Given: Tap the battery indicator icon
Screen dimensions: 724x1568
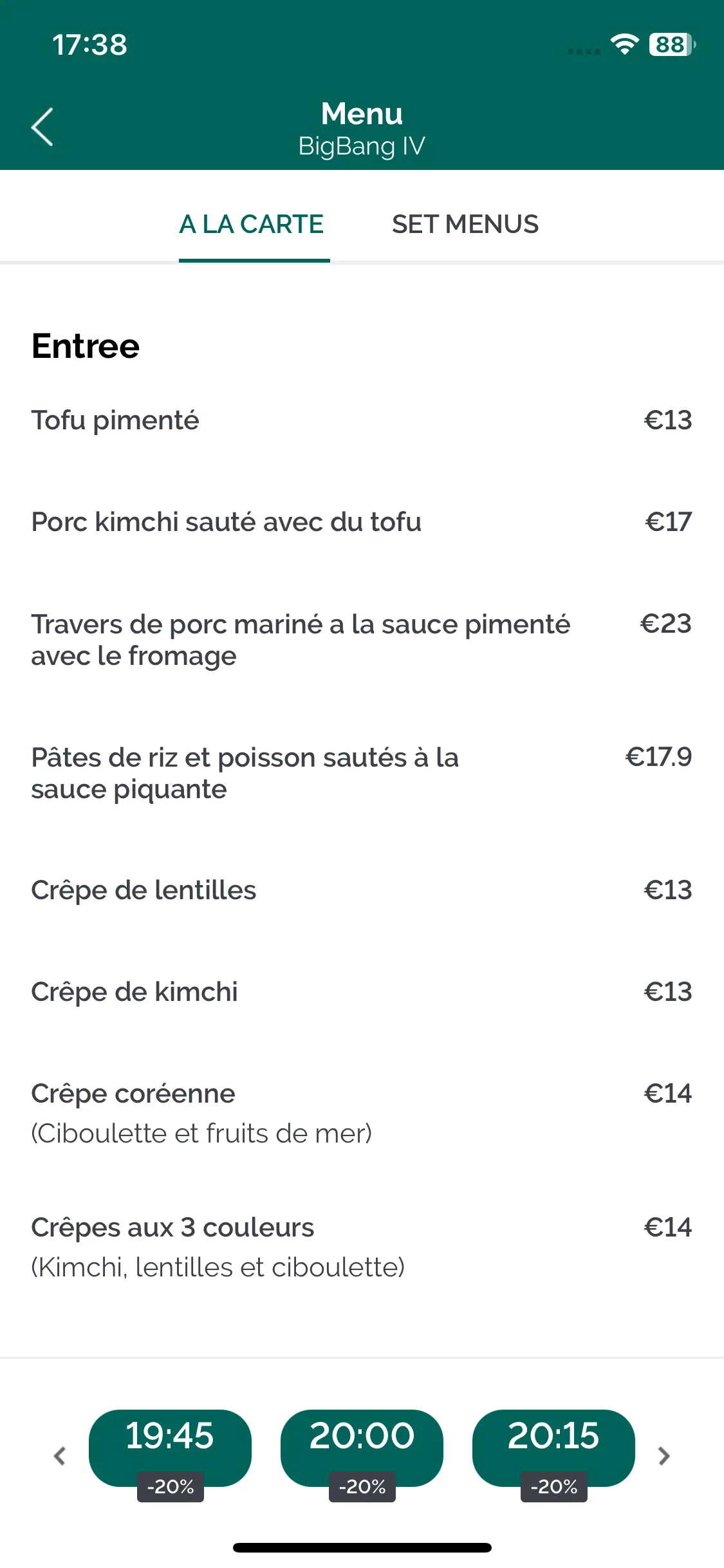Looking at the screenshot, I should coord(673,44).
